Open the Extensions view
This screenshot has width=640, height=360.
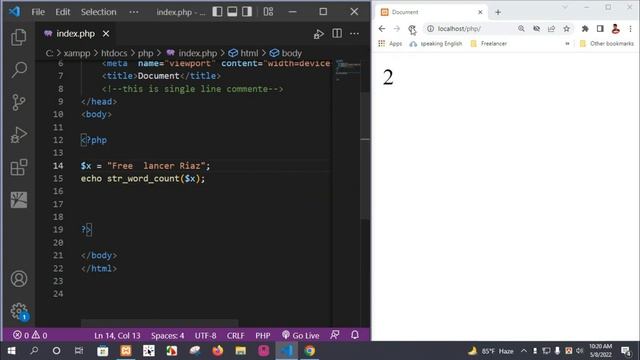19,167
